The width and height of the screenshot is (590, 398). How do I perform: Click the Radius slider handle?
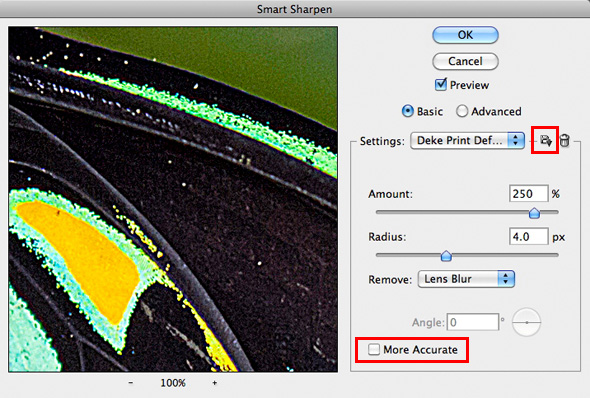446,256
